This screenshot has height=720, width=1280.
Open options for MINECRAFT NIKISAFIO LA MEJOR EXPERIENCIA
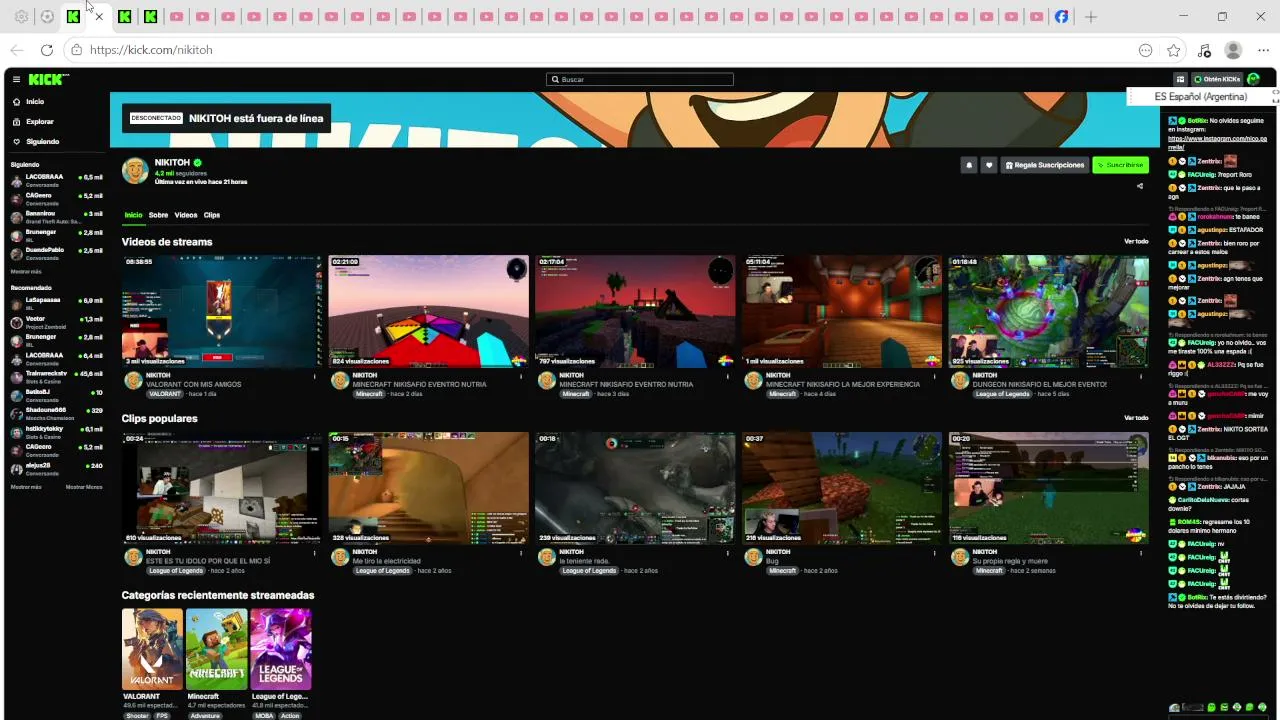(x=935, y=376)
